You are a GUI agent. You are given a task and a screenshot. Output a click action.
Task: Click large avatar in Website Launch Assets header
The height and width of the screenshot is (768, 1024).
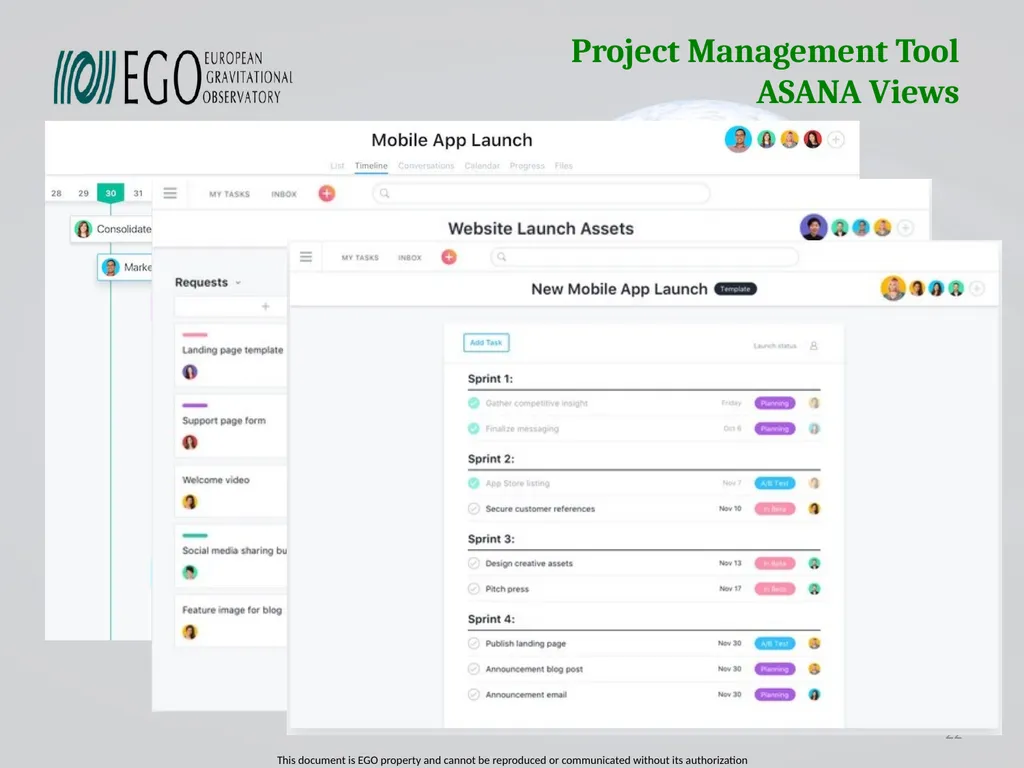(x=813, y=227)
